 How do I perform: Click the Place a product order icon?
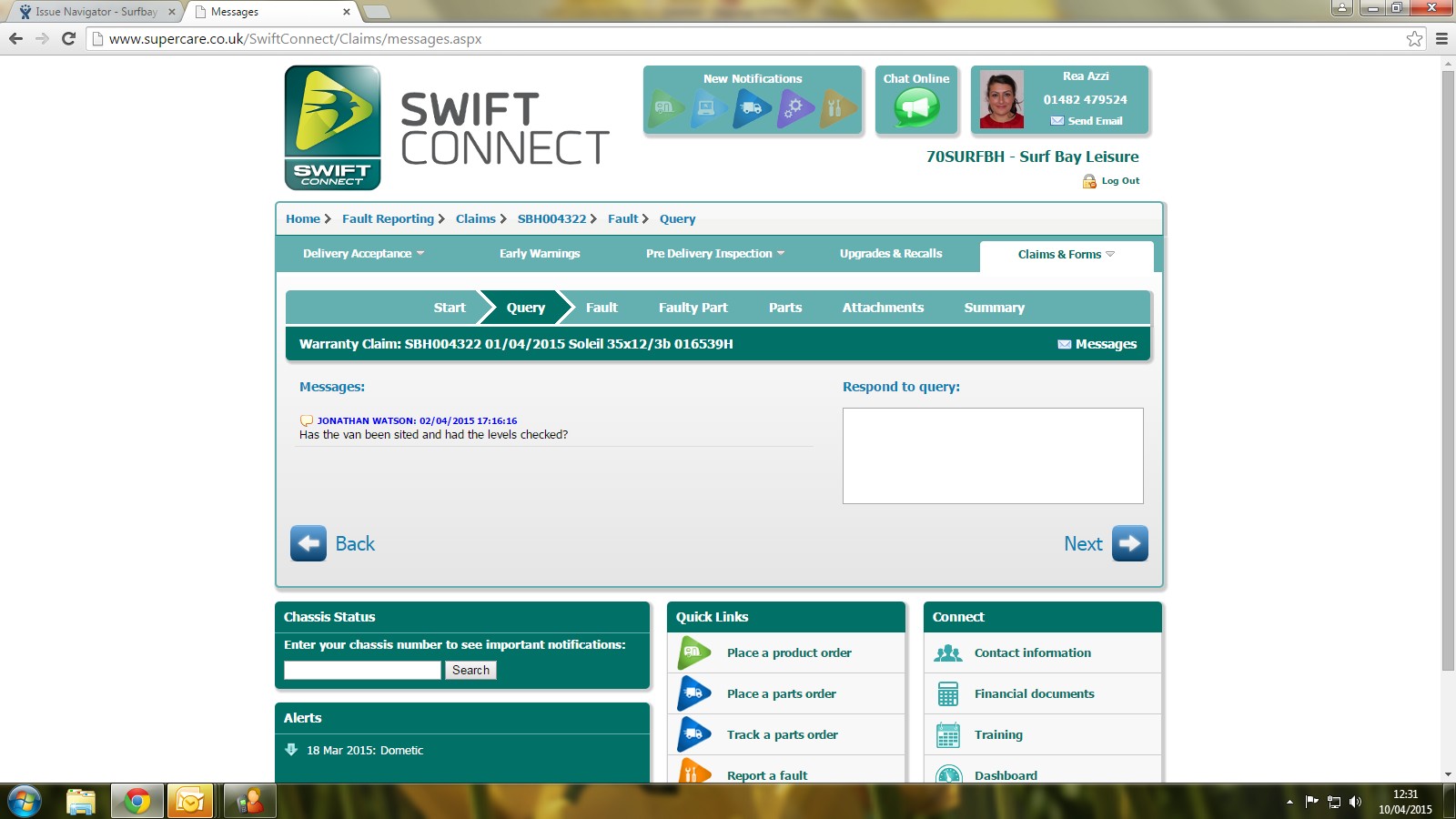694,652
